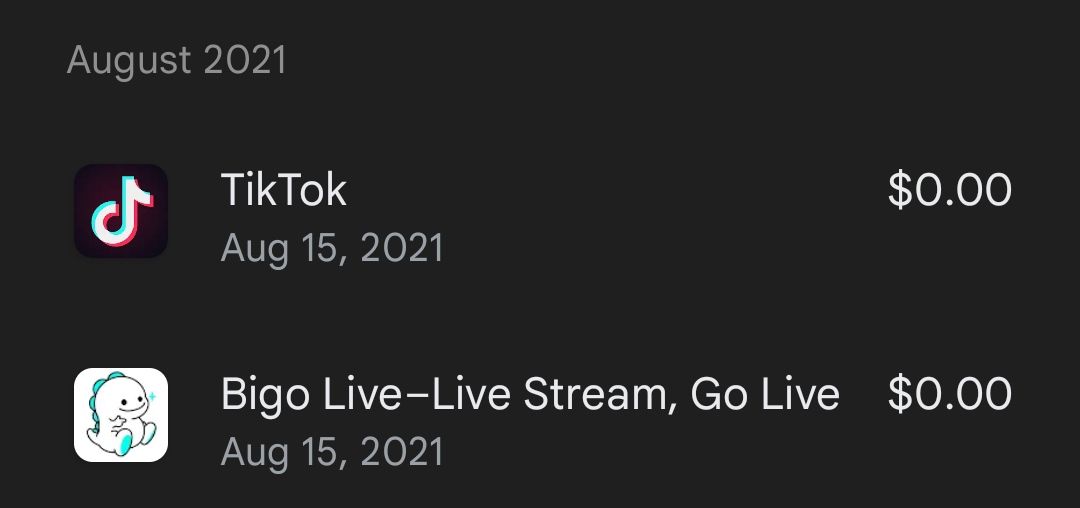Open the Bigo Live purchase entry
Image resolution: width=1080 pixels, height=508 pixels.
(540, 418)
